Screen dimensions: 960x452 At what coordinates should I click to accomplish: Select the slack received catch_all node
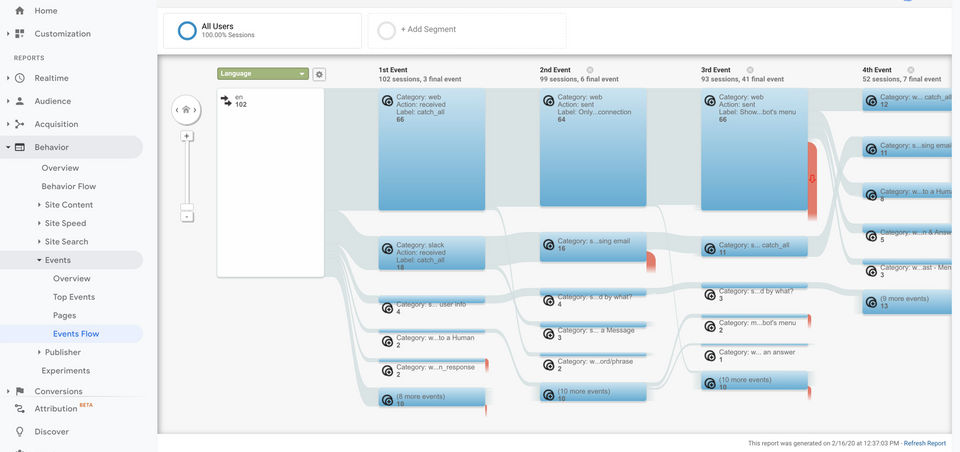coord(431,253)
